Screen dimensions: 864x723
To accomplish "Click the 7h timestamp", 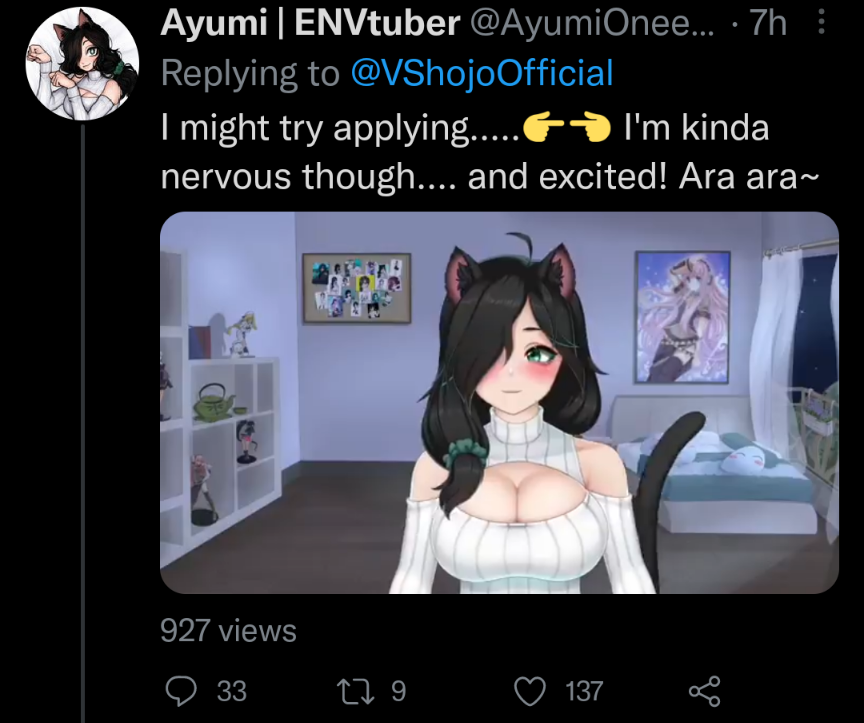I will [x=769, y=23].
